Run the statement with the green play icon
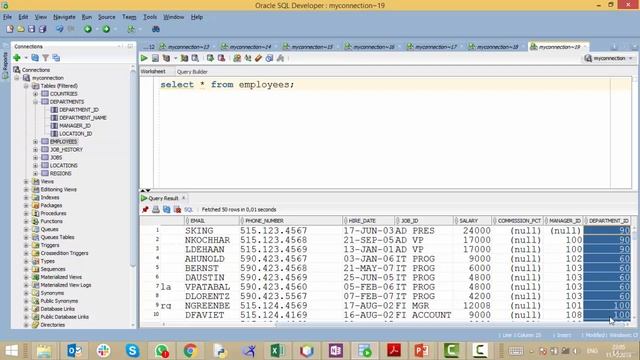Viewport: 640px width, 360px height. click(x=144, y=58)
